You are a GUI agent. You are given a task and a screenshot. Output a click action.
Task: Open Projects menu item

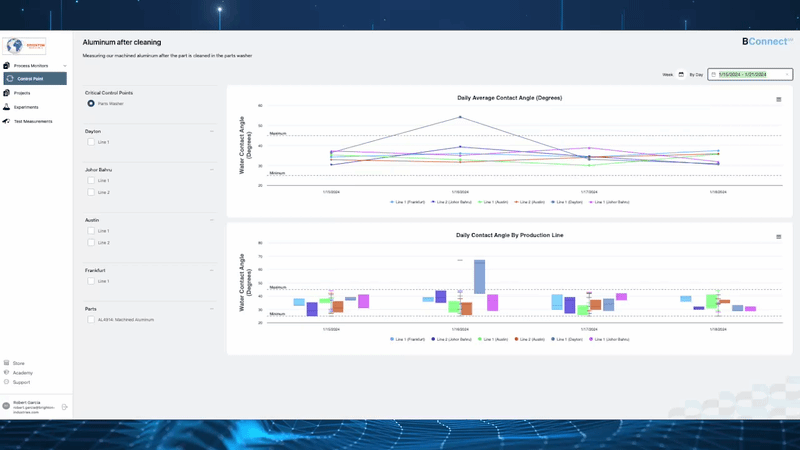coord(22,93)
